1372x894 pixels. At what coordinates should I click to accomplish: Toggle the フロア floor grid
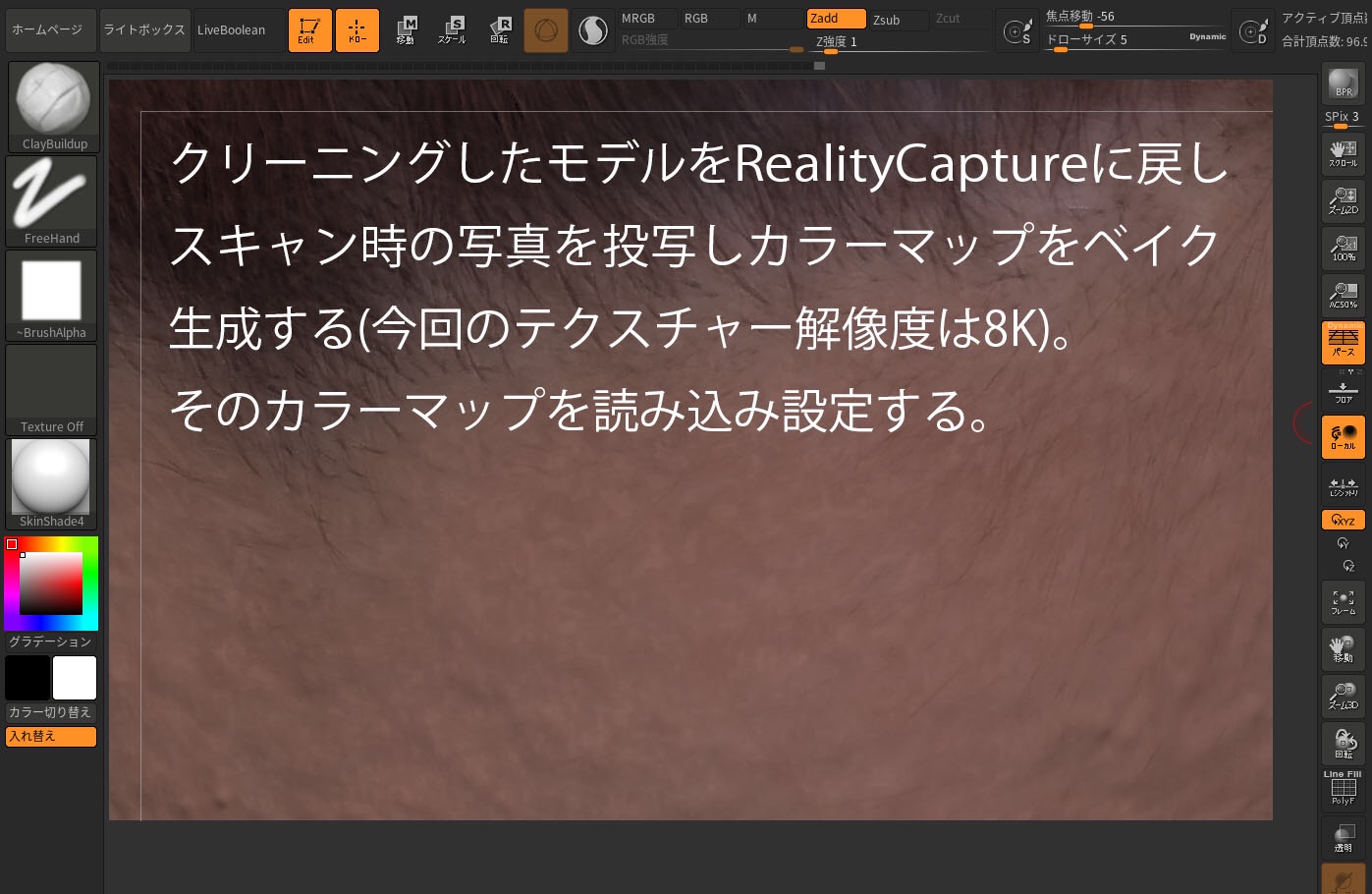[1344, 390]
